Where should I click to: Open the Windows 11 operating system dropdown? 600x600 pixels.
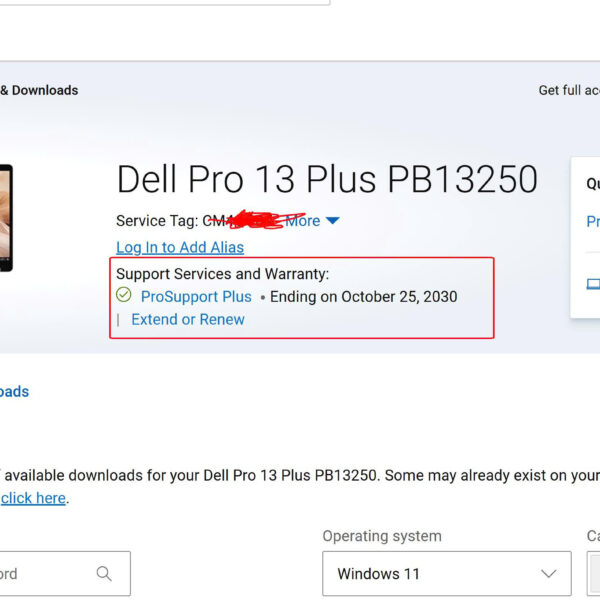(446, 574)
